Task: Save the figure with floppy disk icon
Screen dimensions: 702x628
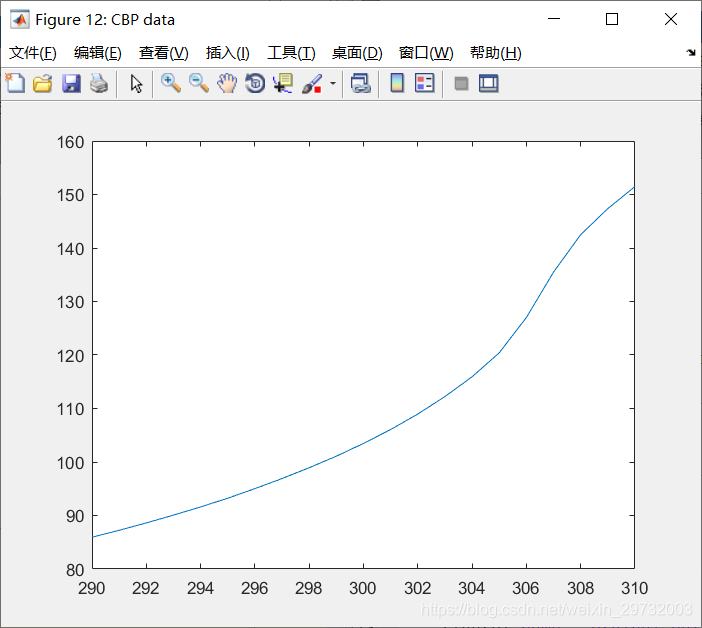Action: [71, 83]
